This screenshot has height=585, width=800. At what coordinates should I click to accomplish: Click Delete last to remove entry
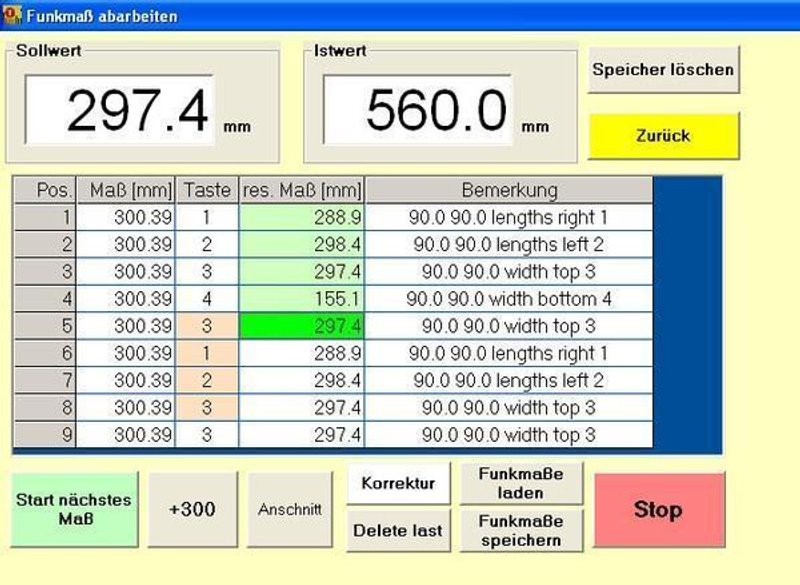point(397,531)
